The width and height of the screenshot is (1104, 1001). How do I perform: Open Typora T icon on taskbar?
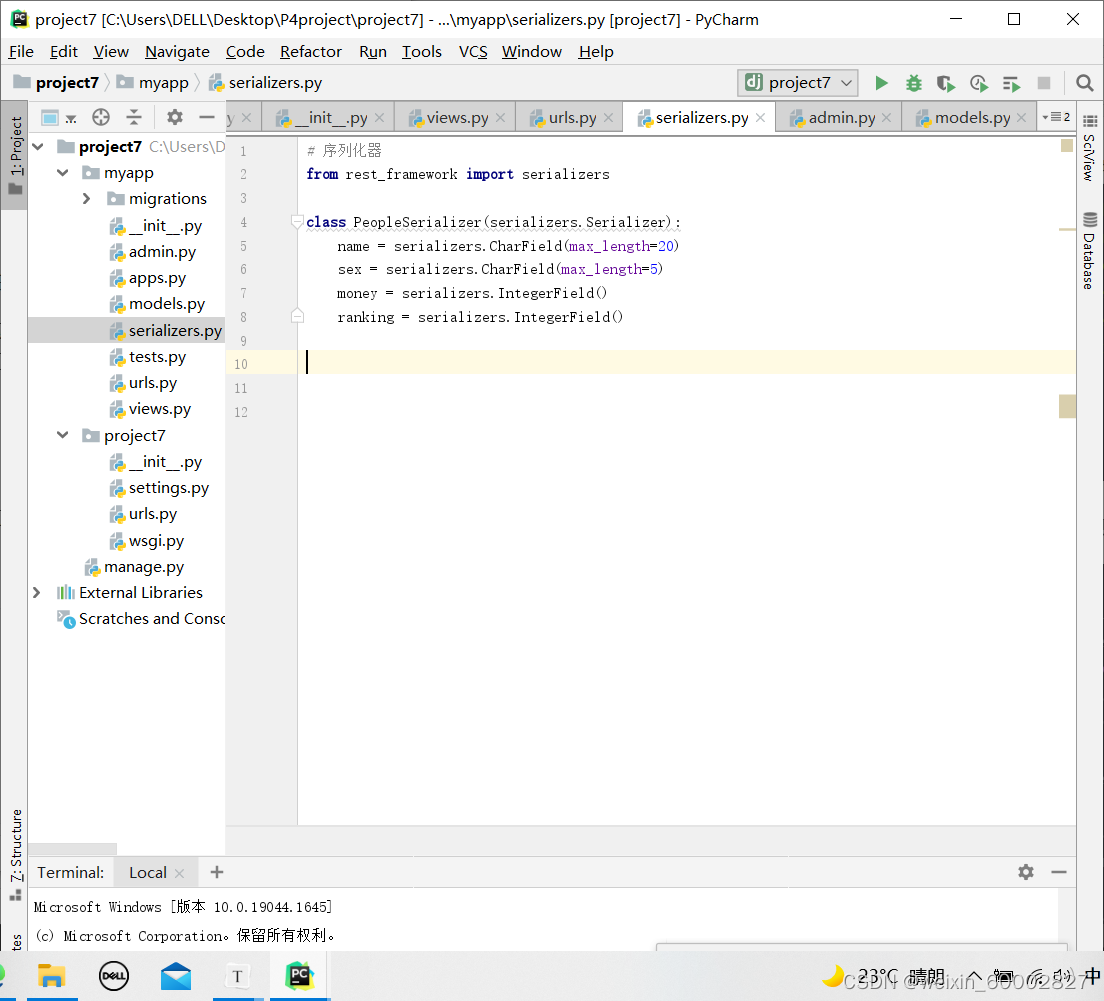coord(237,976)
